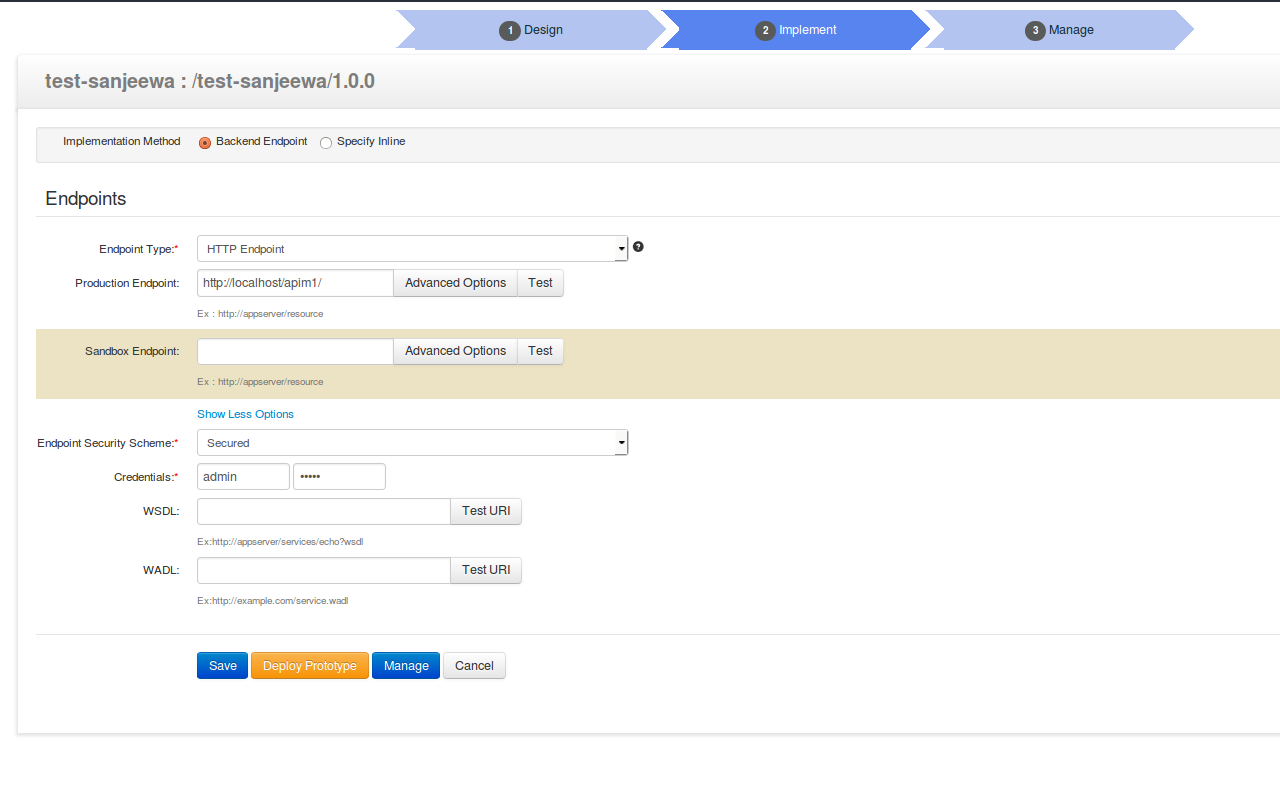
Task: Collapse extra settings via Show Less Options
Action: pyautogui.click(x=245, y=414)
